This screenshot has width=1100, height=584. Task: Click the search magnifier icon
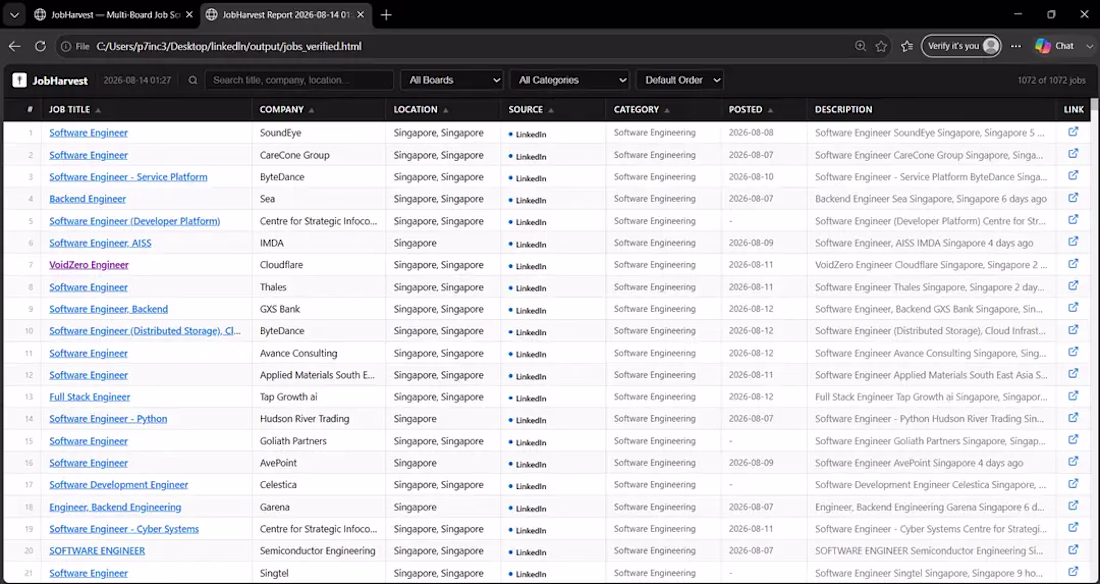pyautogui.click(x=193, y=80)
